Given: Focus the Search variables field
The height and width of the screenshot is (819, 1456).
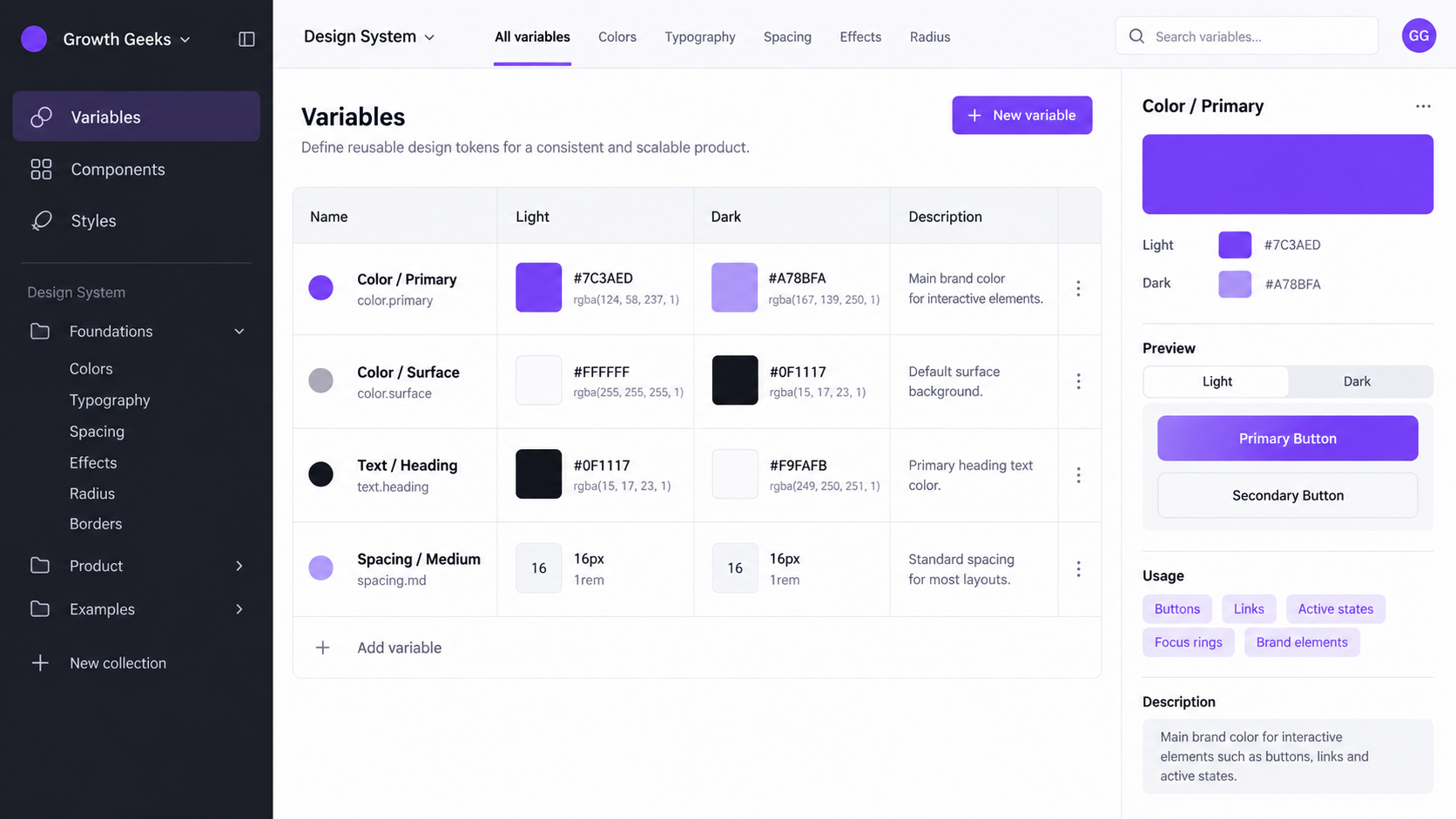Looking at the screenshot, I should [x=1246, y=36].
